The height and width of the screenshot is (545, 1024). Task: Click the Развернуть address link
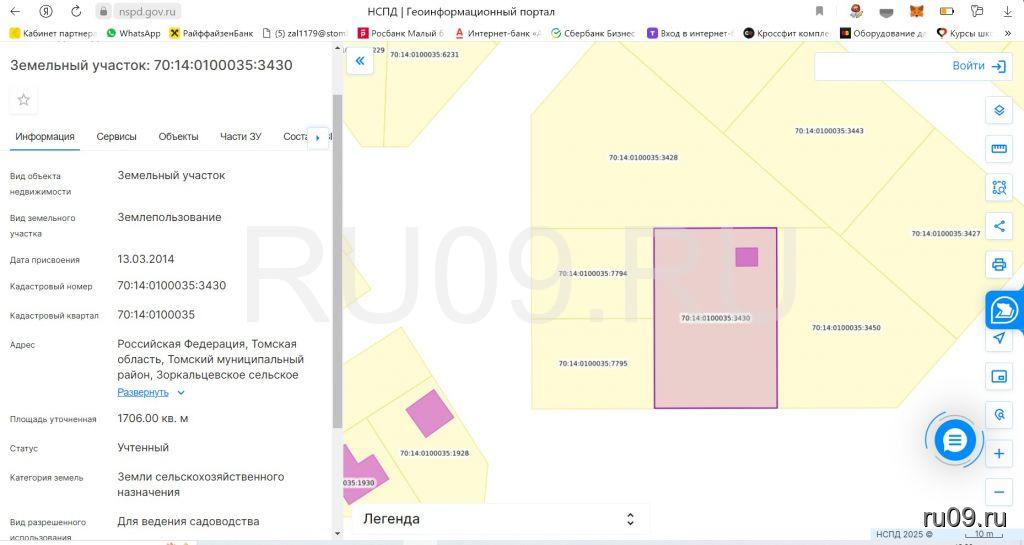click(x=143, y=393)
